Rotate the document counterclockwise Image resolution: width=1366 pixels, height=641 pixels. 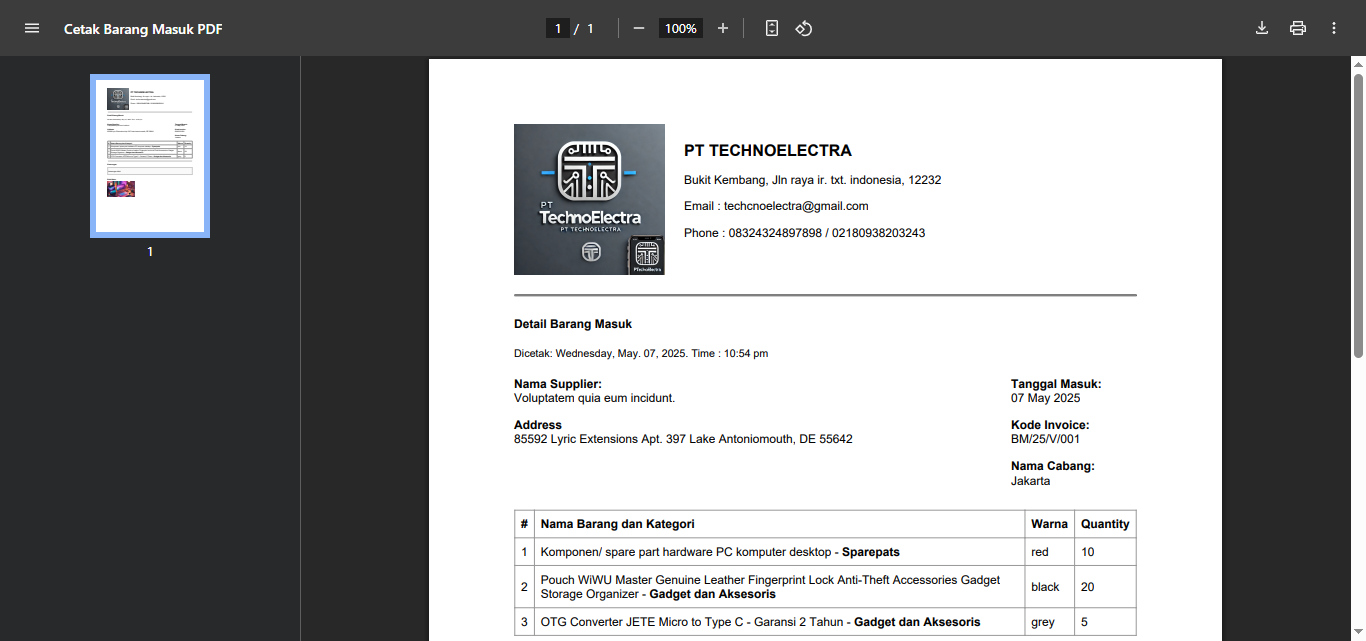point(804,28)
